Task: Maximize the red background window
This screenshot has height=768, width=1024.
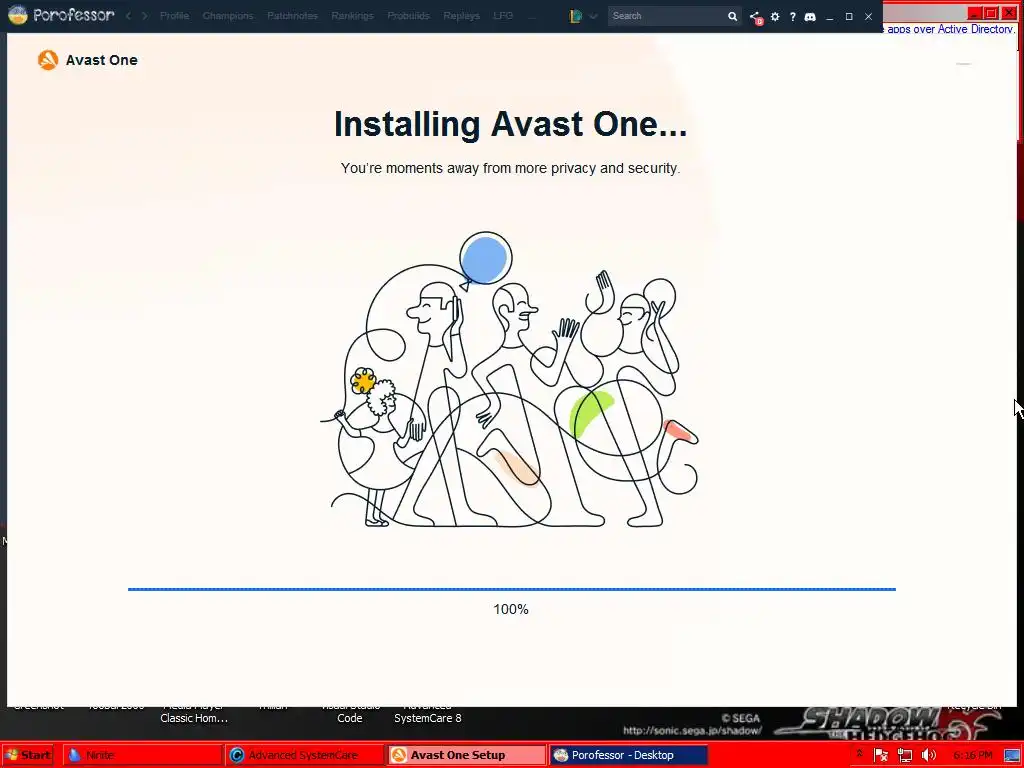Action: point(991,13)
